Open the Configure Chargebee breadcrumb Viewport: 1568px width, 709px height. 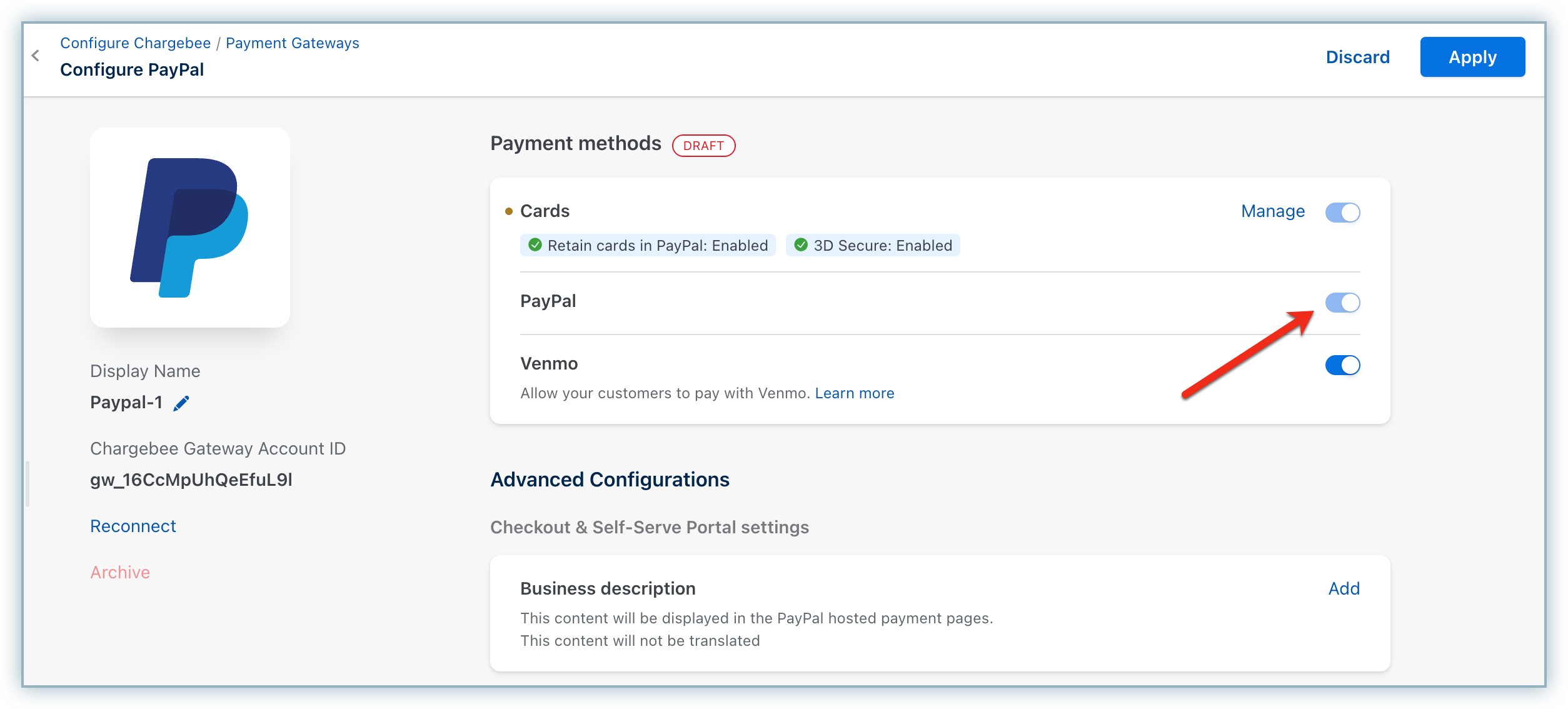[x=135, y=43]
